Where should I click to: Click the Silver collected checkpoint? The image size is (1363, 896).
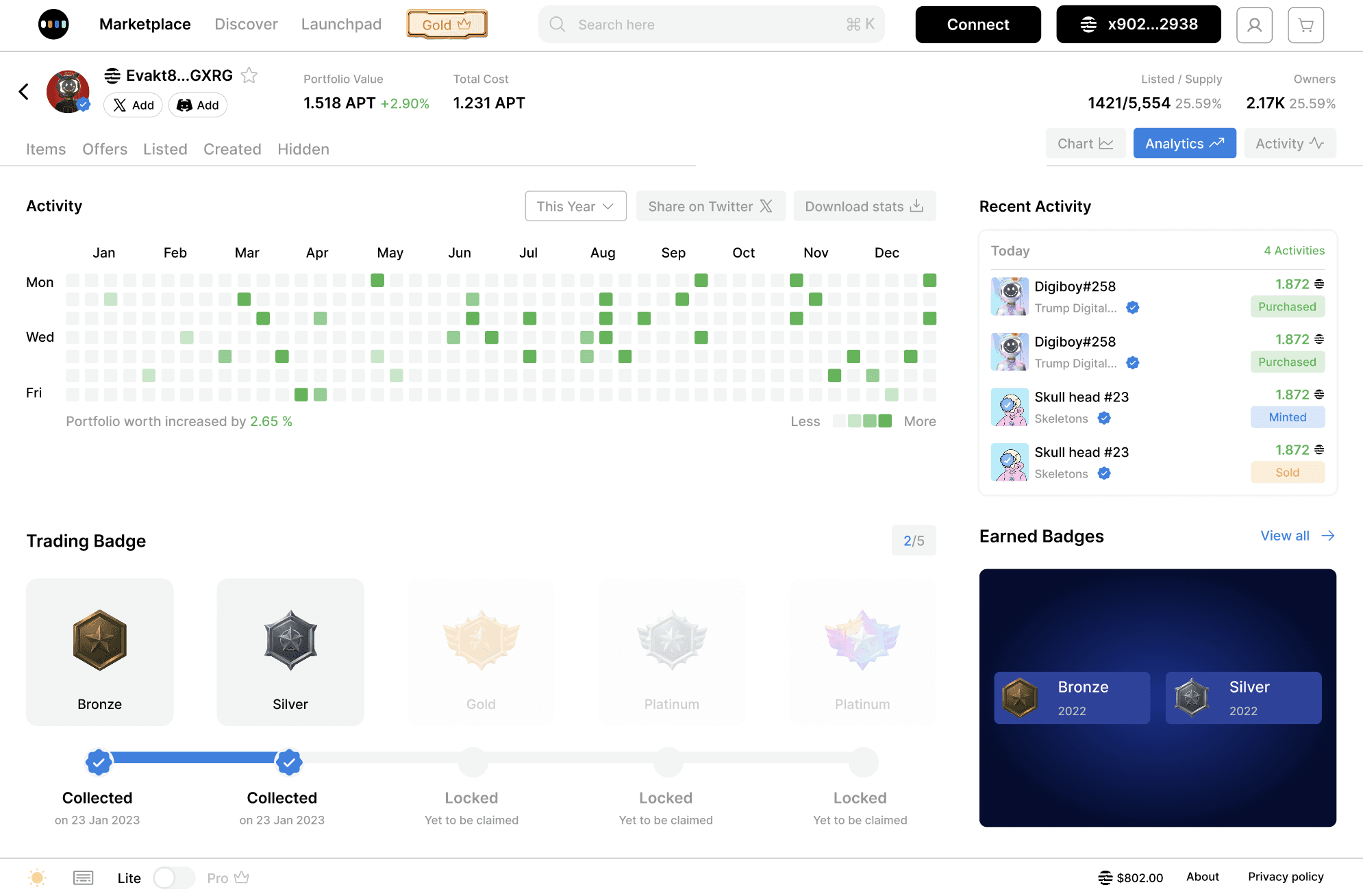pyautogui.click(x=289, y=762)
